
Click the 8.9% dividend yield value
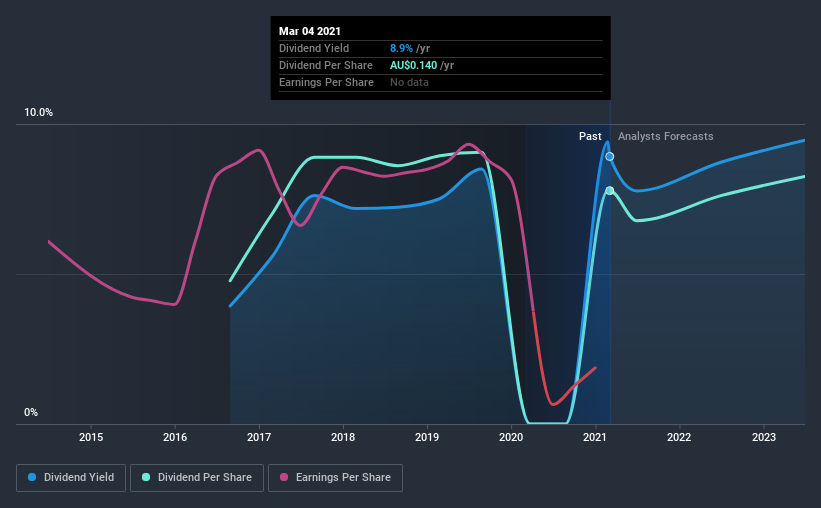click(401, 48)
